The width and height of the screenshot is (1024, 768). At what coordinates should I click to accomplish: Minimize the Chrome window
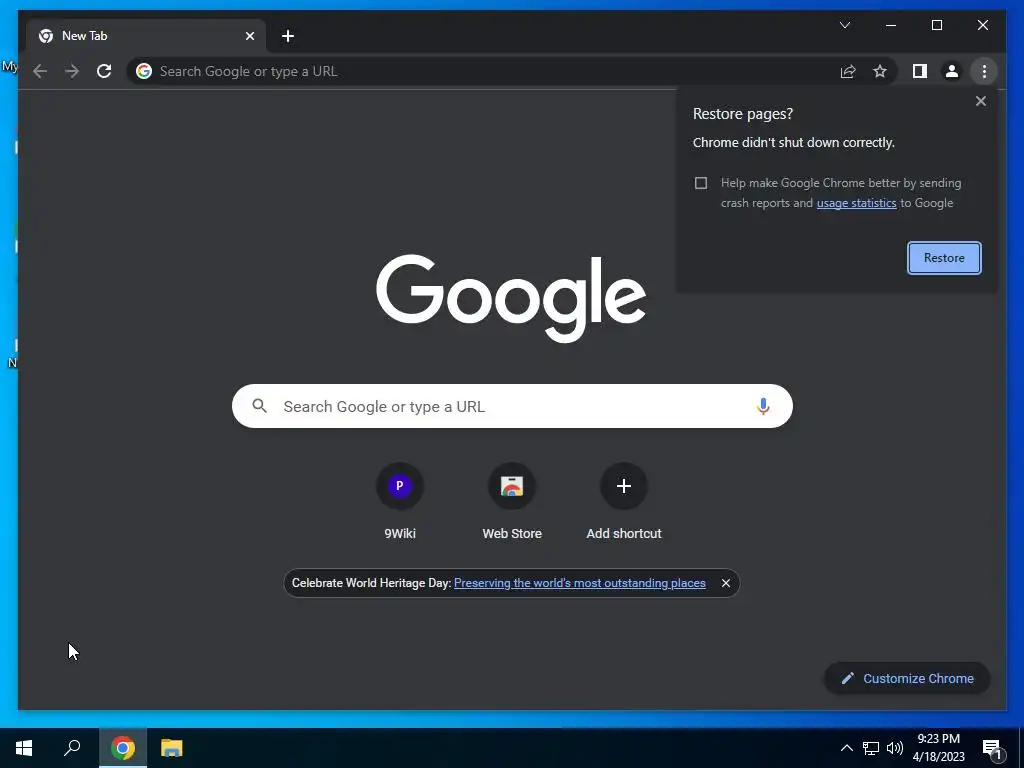(x=891, y=25)
